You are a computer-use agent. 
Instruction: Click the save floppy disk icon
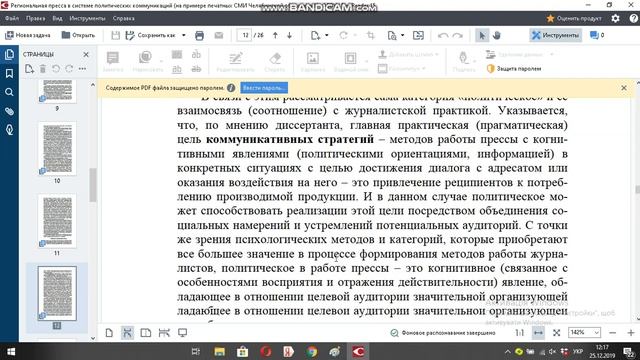pyautogui.click(x=116, y=36)
